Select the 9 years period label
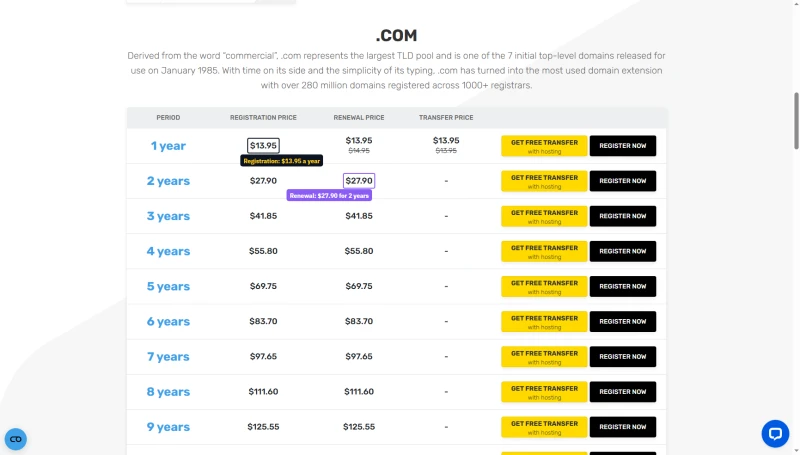Viewport: 800px width, 455px height. (x=168, y=427)
